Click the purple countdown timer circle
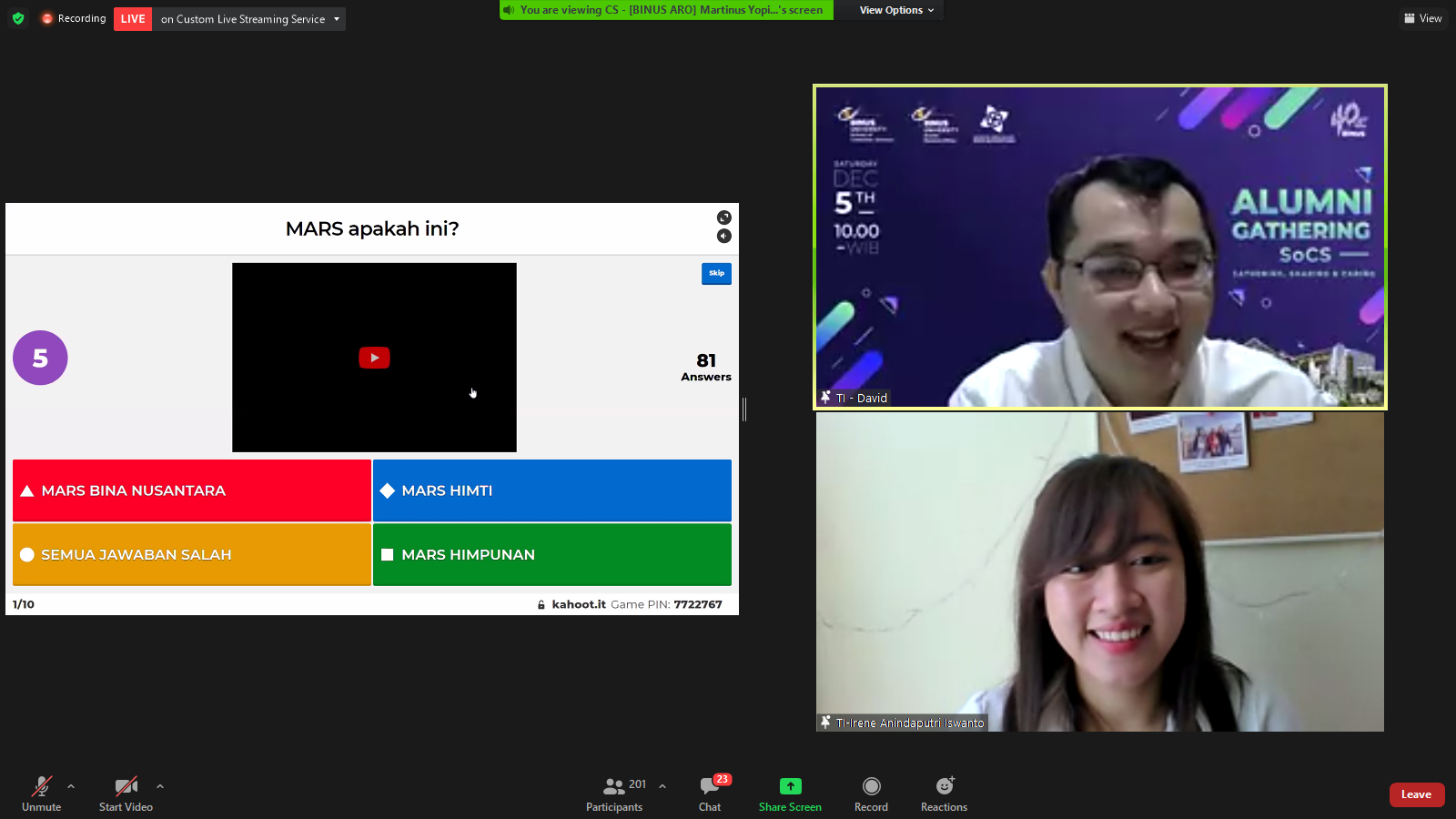This screenshot has width=1456, height=819. tap(40, 358)
